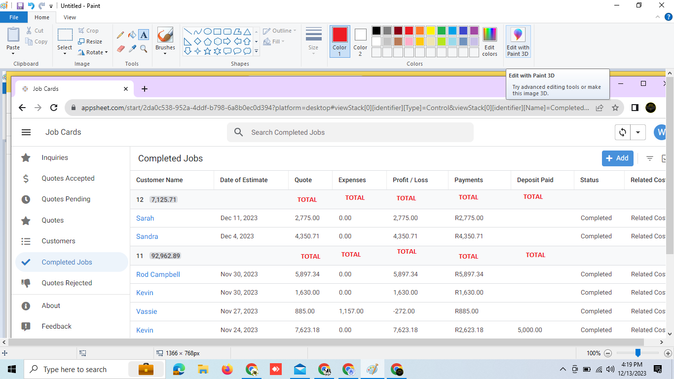Click the browser Back arrow

coord(22,107)
